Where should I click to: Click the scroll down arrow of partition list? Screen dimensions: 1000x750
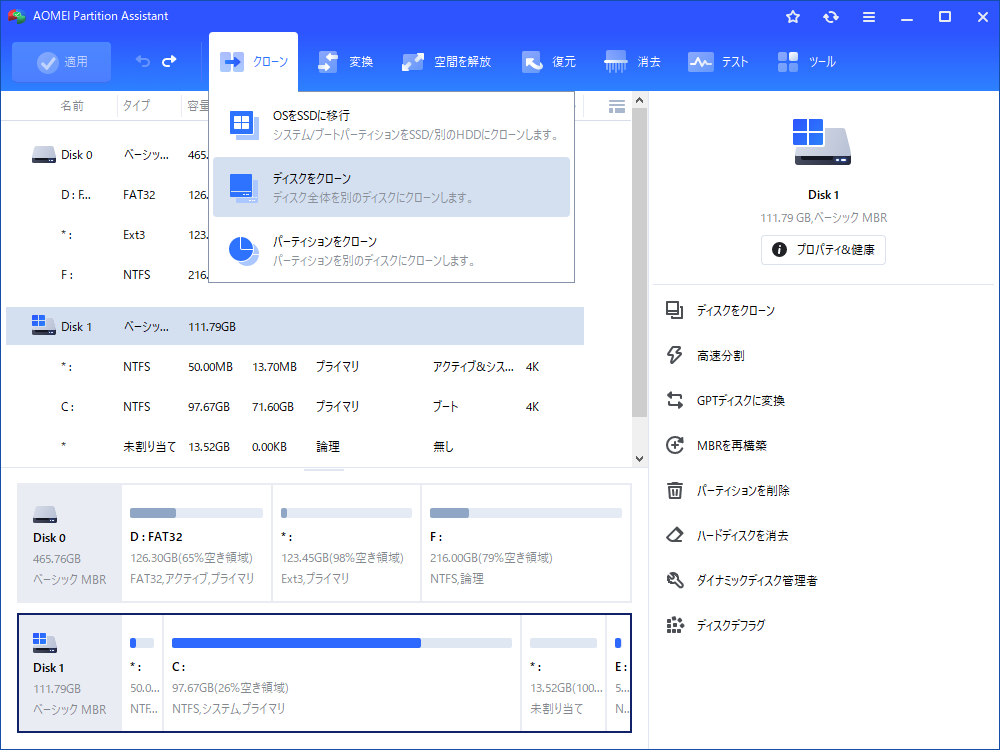pyautogui.click(x=640, y=459)
